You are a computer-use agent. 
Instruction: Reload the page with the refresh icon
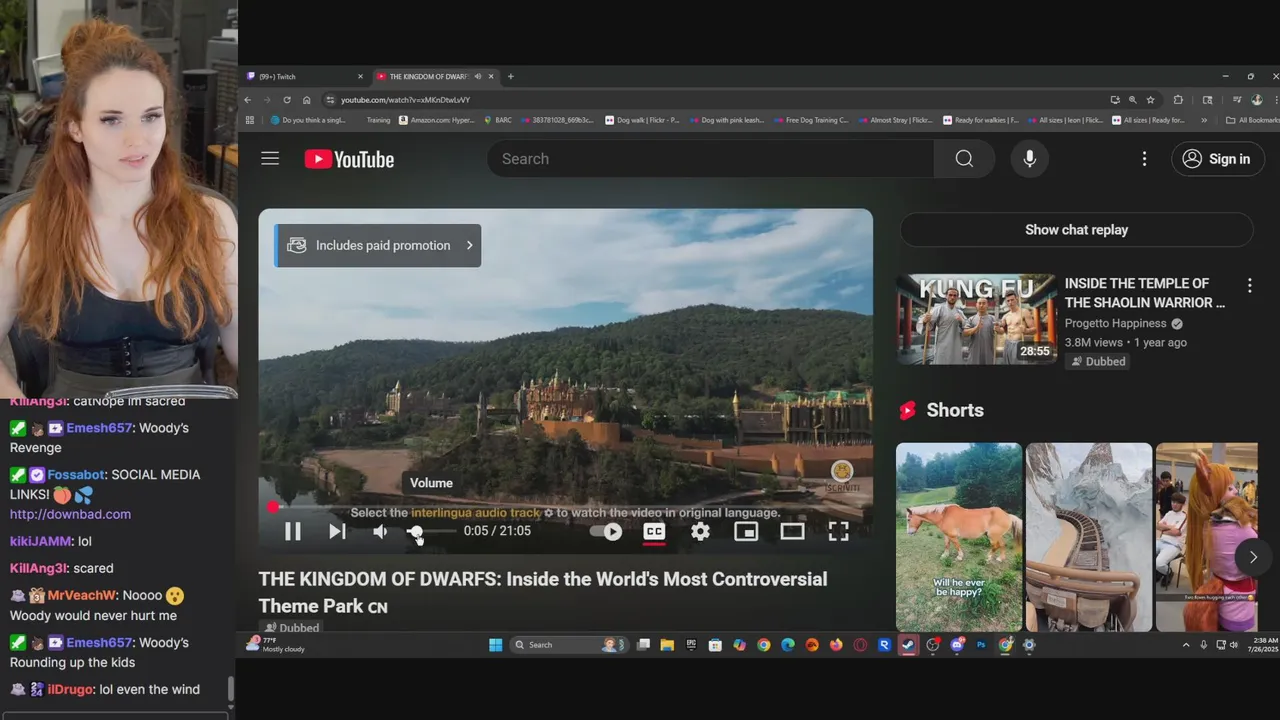(x=287, y=100)
